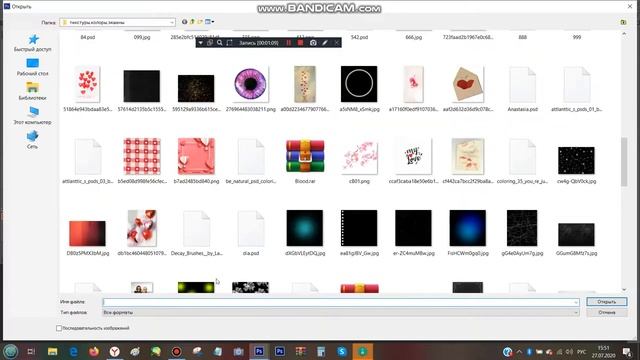
Task: Go to Desktop (Рабочий стол) sidebar location
Action: (x=33, y=67)
